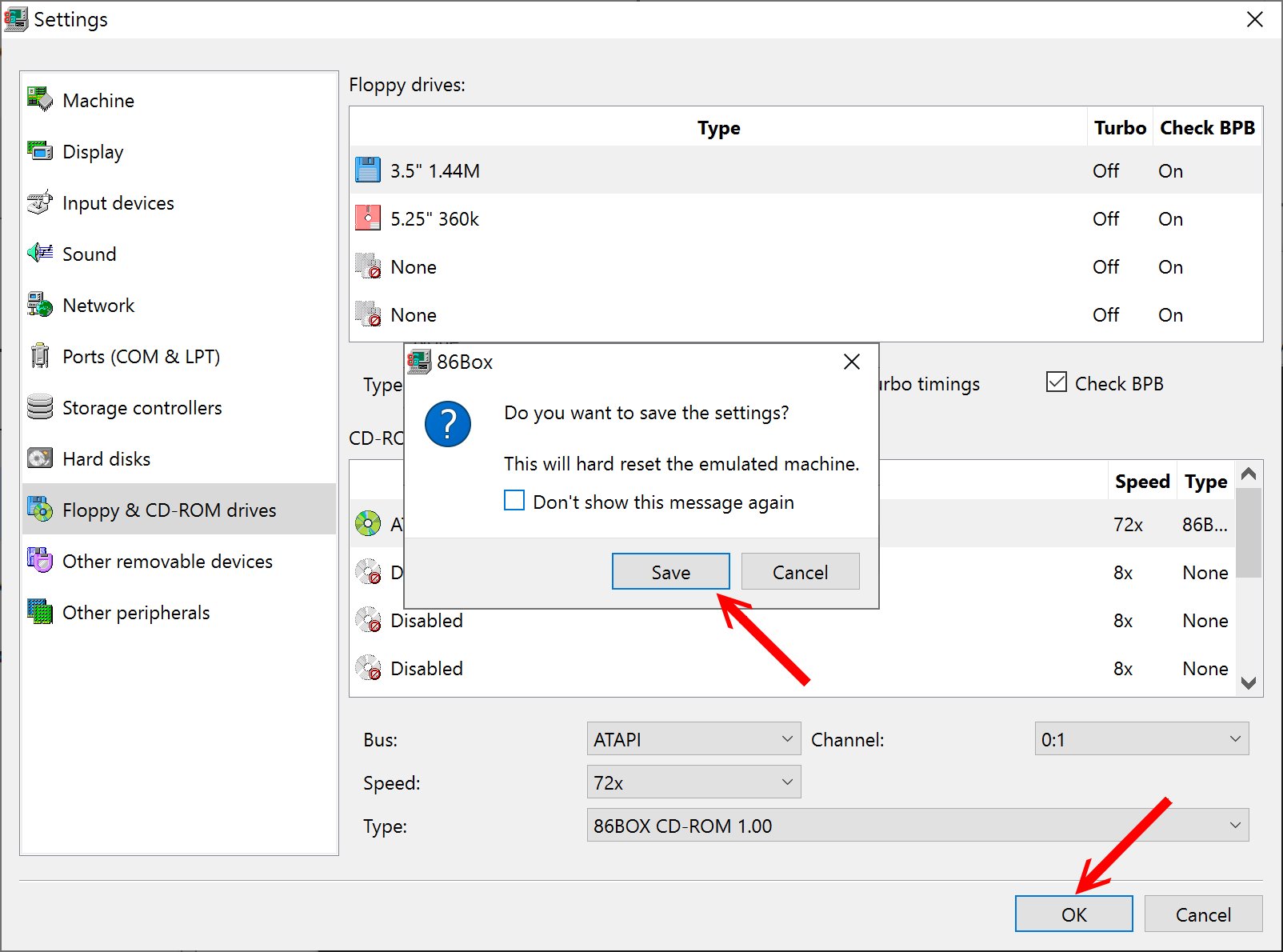Click the Settings window title bar icon

16,18
